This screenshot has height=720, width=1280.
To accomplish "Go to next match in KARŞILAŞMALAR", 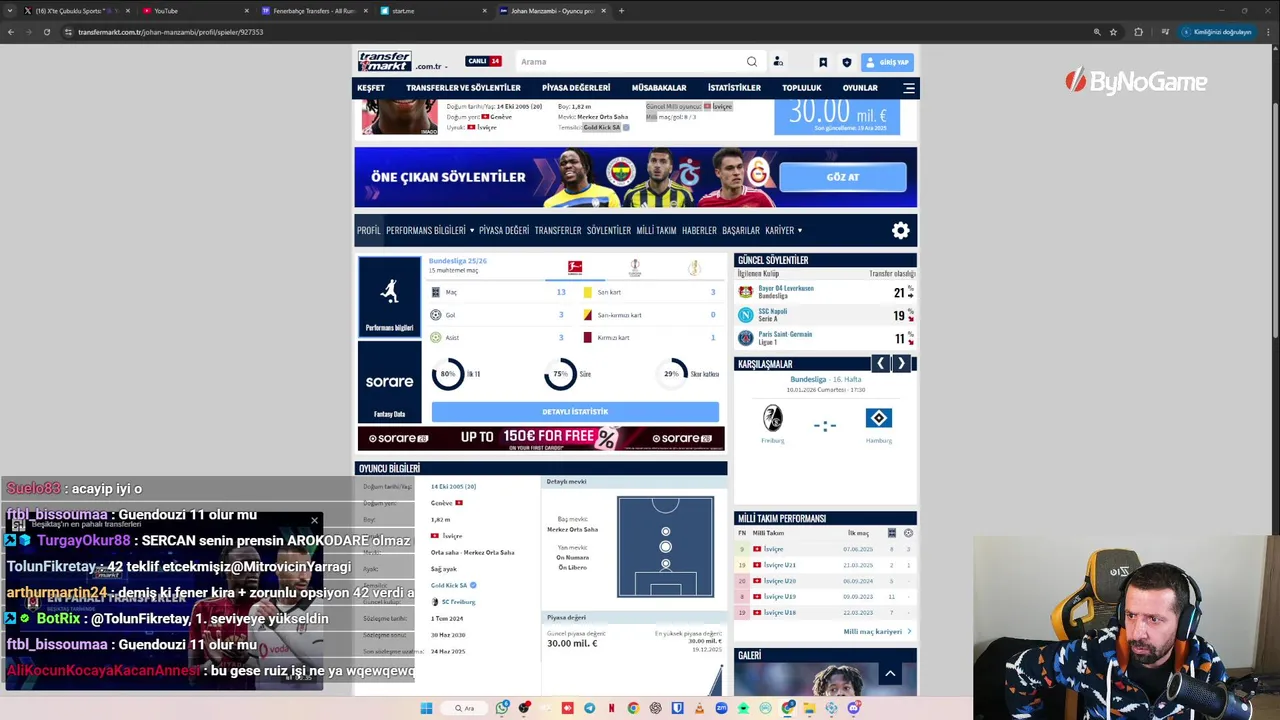I will click(901, 364).
